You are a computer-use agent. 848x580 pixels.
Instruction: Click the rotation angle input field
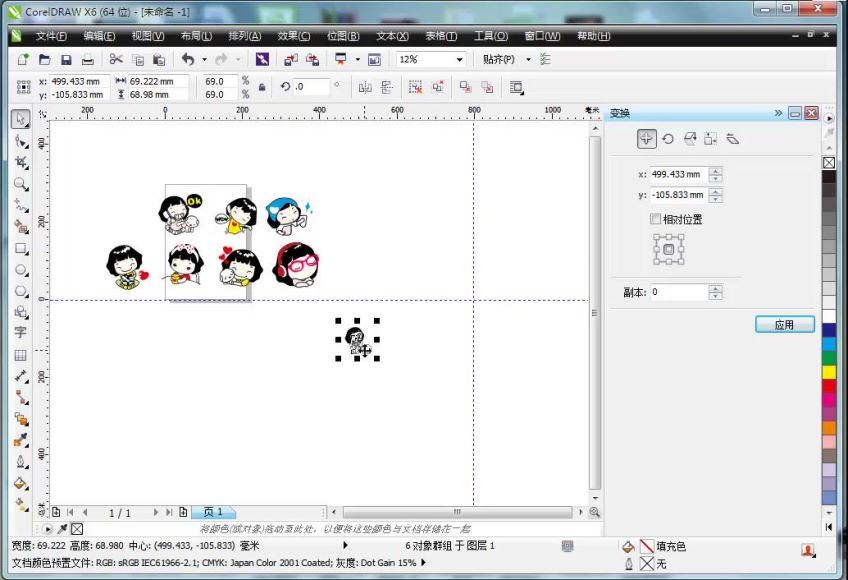(x=310, y=87)
